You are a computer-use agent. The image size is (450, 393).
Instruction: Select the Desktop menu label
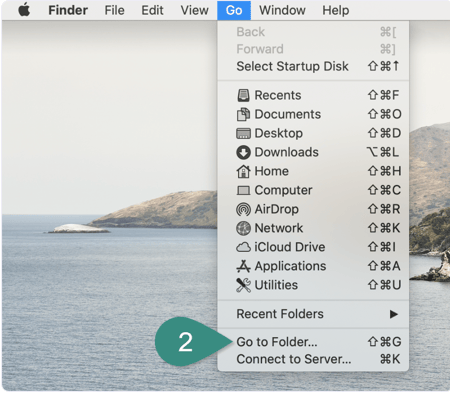coord(279,133)
